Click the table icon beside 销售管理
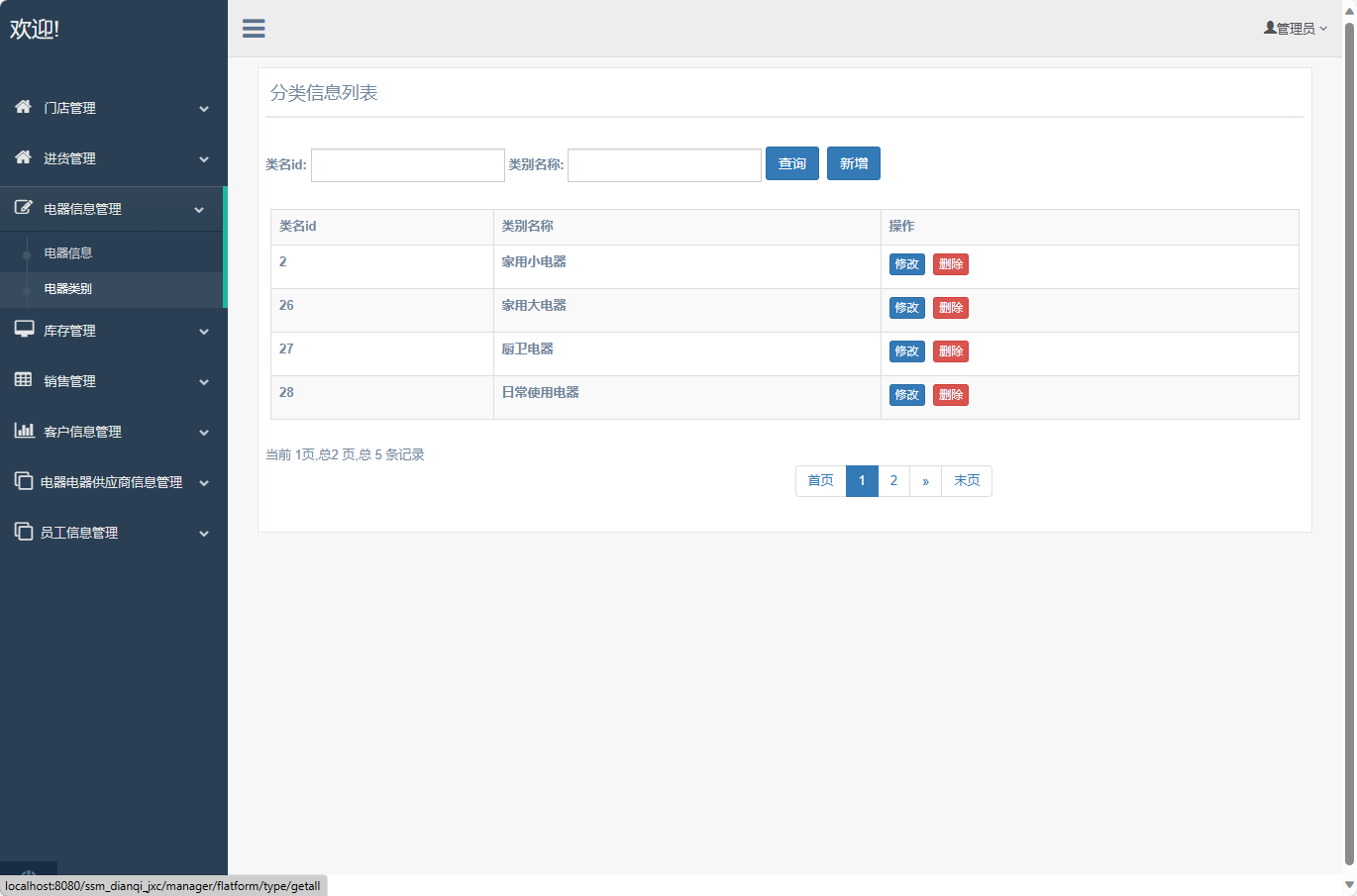This screenshot has width=1357, height=896. (23, 380)
